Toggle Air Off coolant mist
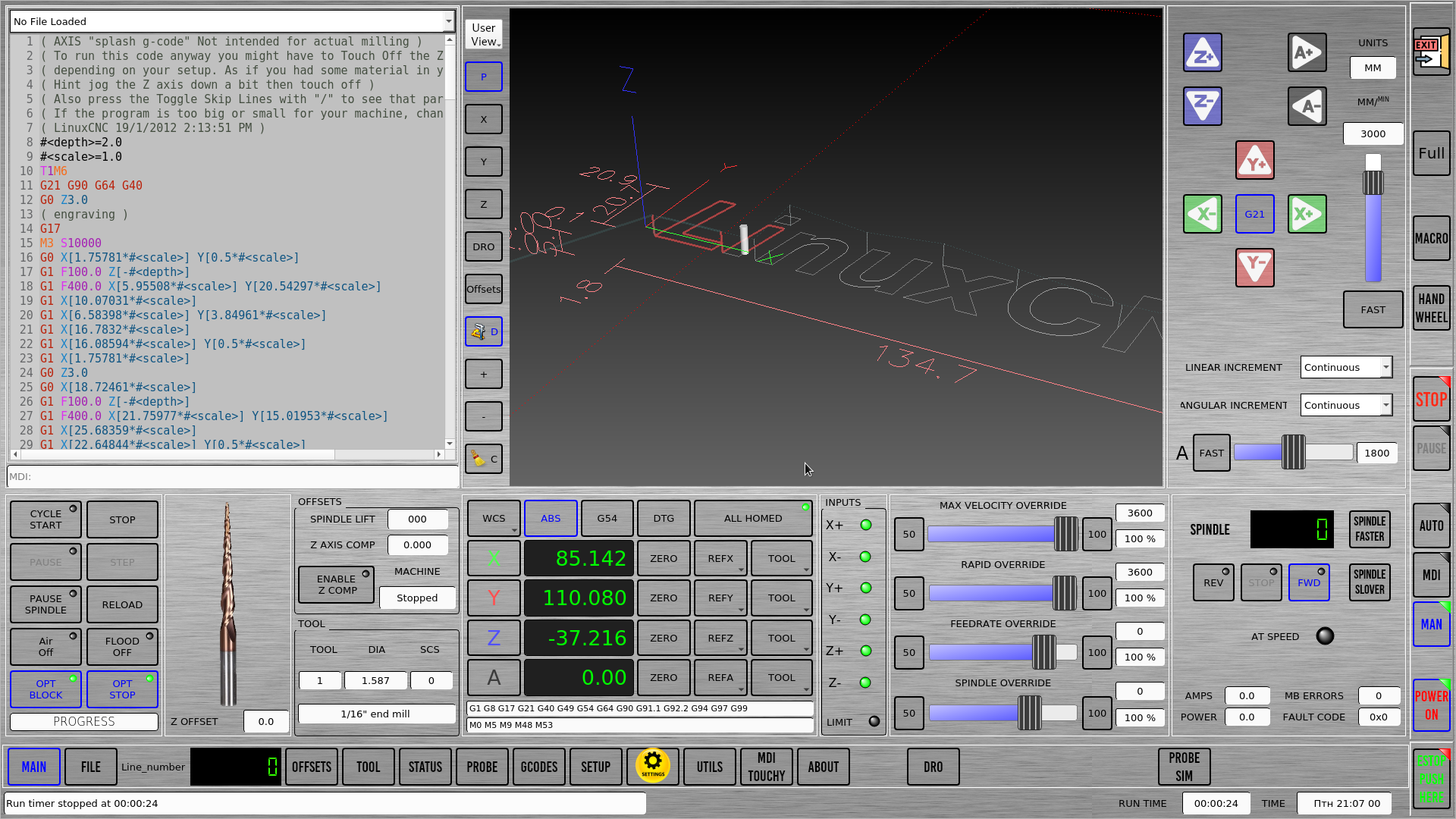1456x819 pixels. click(x=46, y=646)
